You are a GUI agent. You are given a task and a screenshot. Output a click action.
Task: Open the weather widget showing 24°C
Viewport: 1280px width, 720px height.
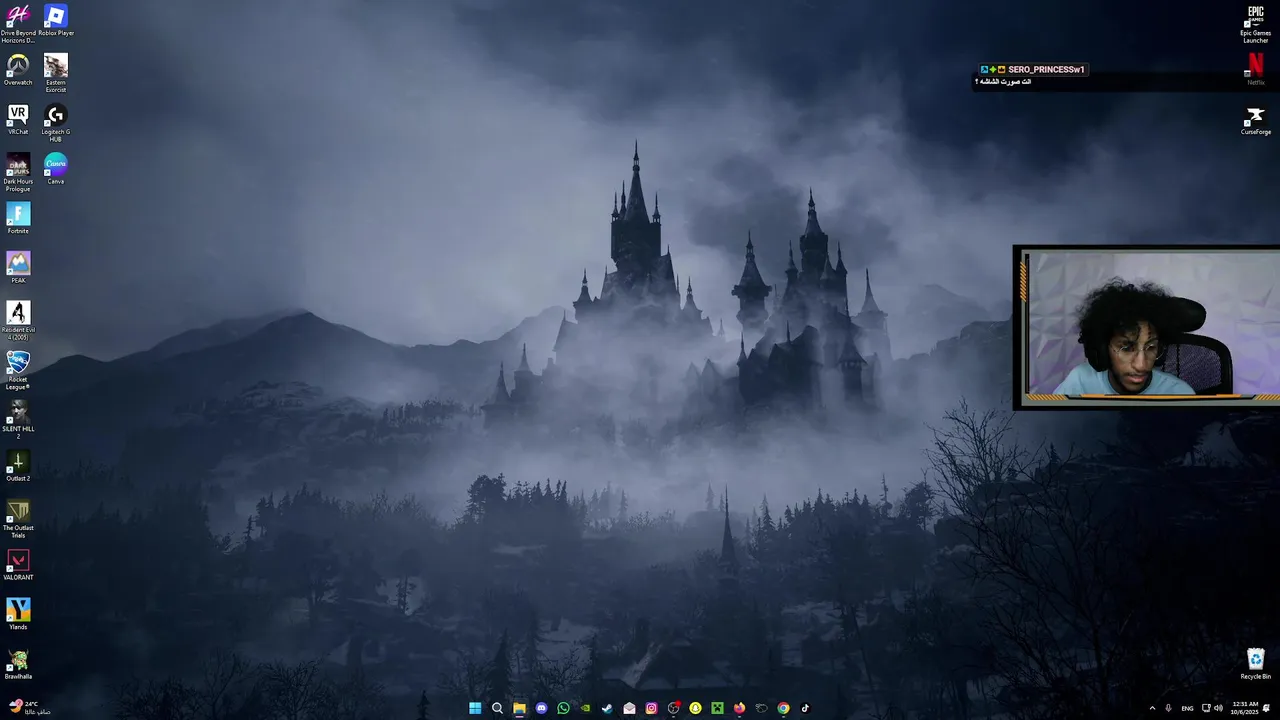tap(30, 708)
